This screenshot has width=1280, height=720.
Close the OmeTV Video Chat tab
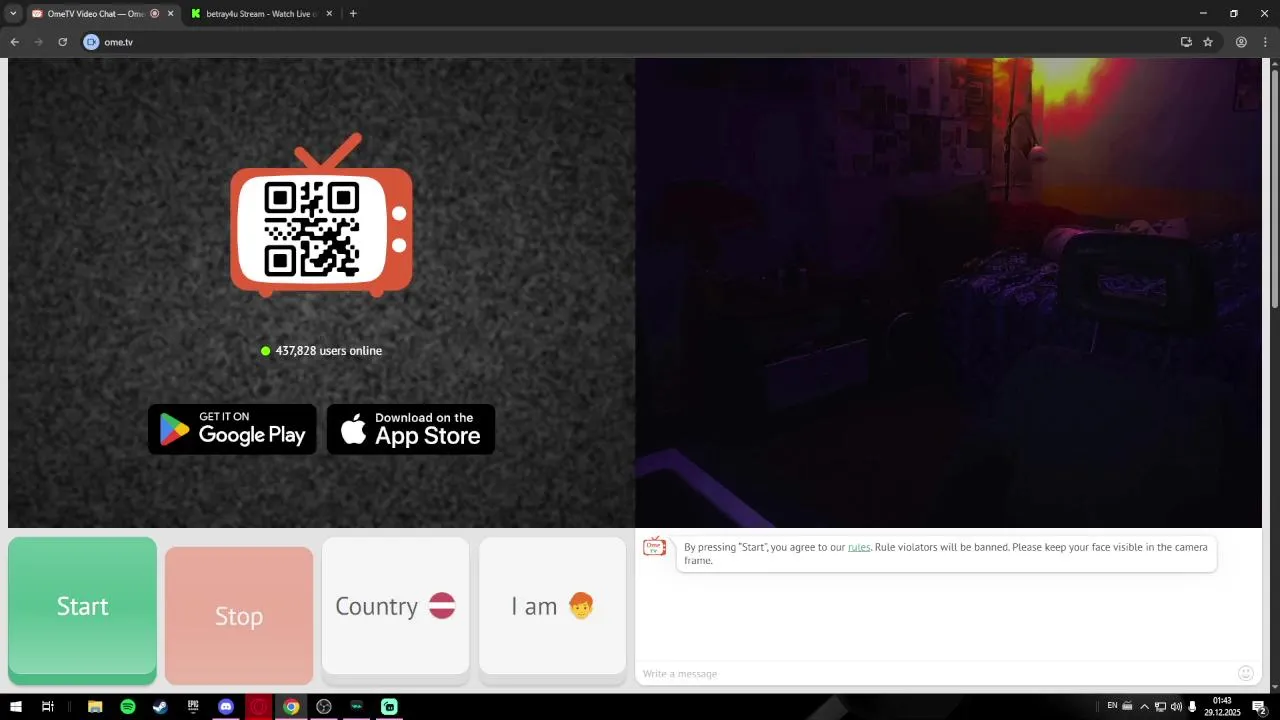point(171,14)
